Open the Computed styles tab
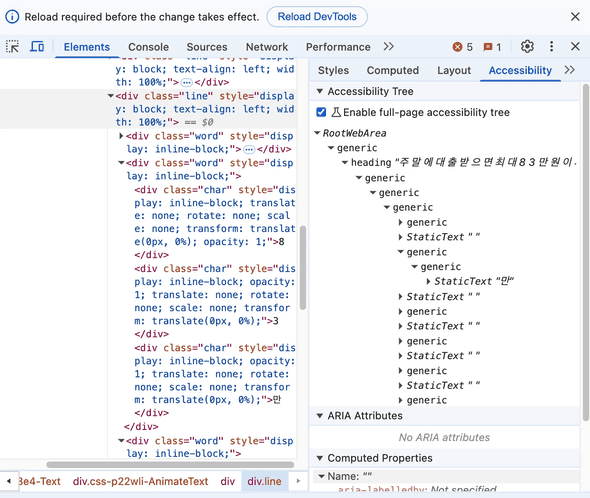590x498 pixels. 392,70
